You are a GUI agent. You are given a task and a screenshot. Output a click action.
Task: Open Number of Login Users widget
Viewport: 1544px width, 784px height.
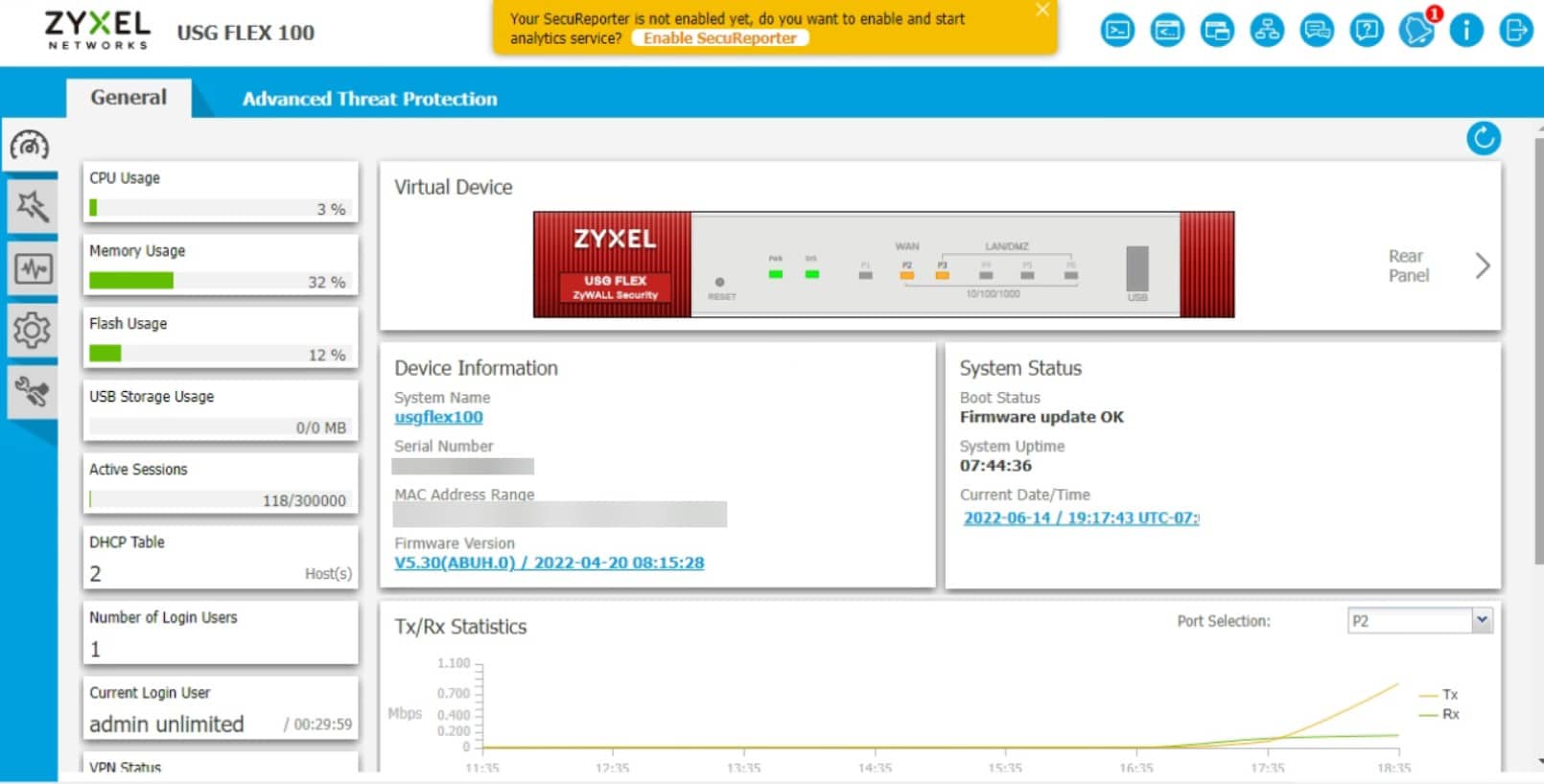point(221,633)
